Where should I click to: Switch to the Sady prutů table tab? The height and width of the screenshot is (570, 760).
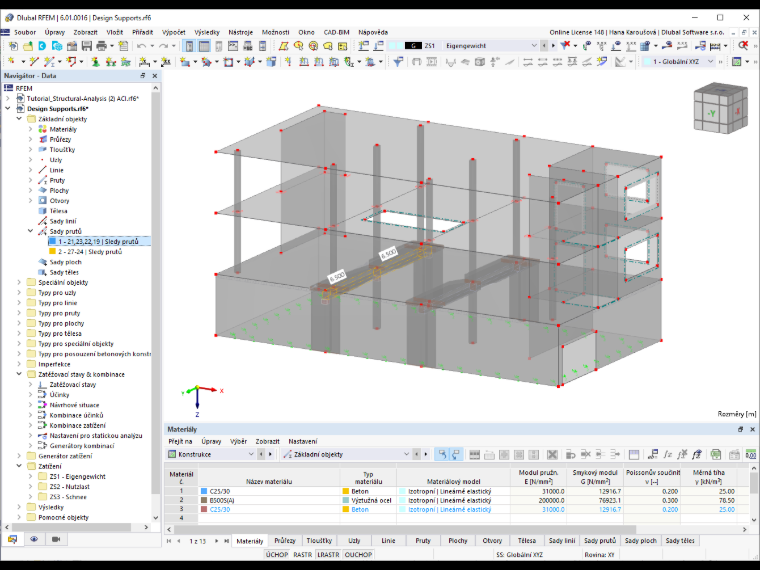click(600, 540)
